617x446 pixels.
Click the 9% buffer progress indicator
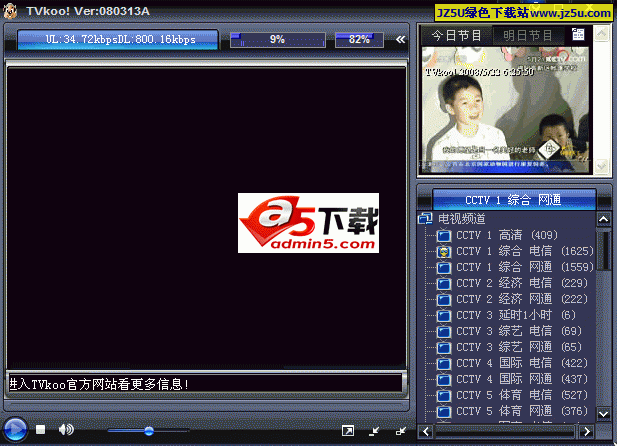point(278,39)
